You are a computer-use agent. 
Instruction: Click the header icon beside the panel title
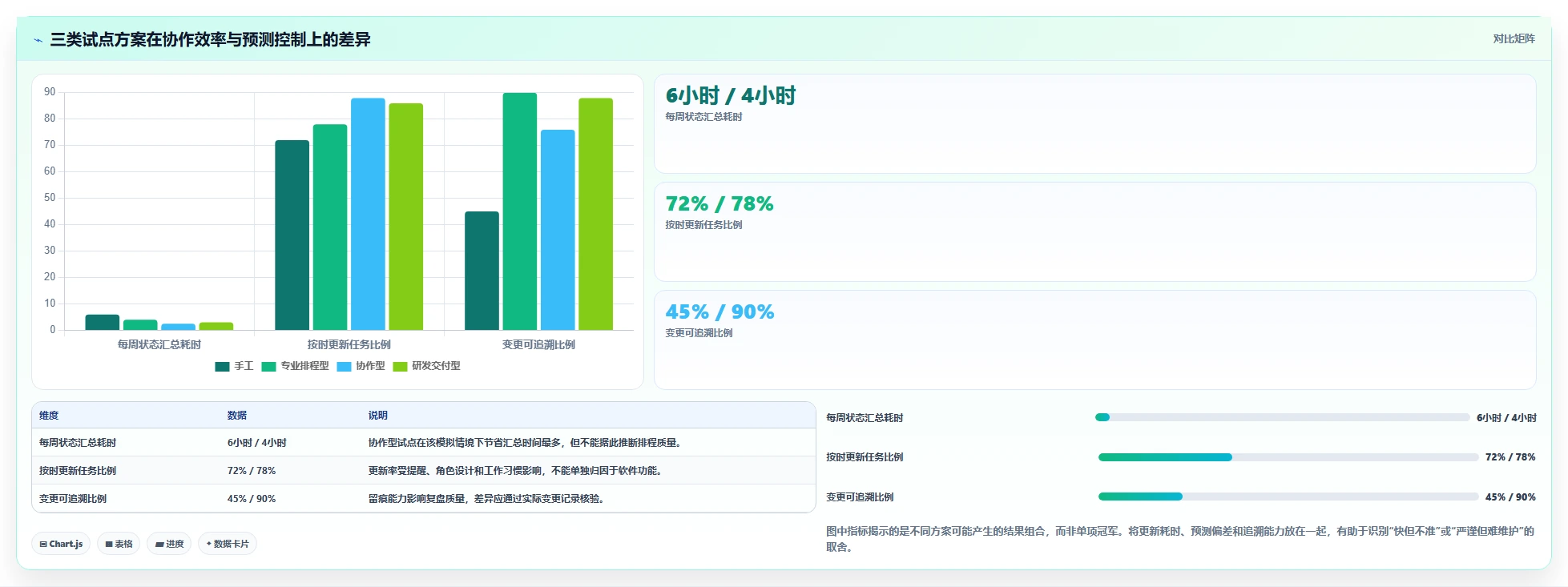38,39
